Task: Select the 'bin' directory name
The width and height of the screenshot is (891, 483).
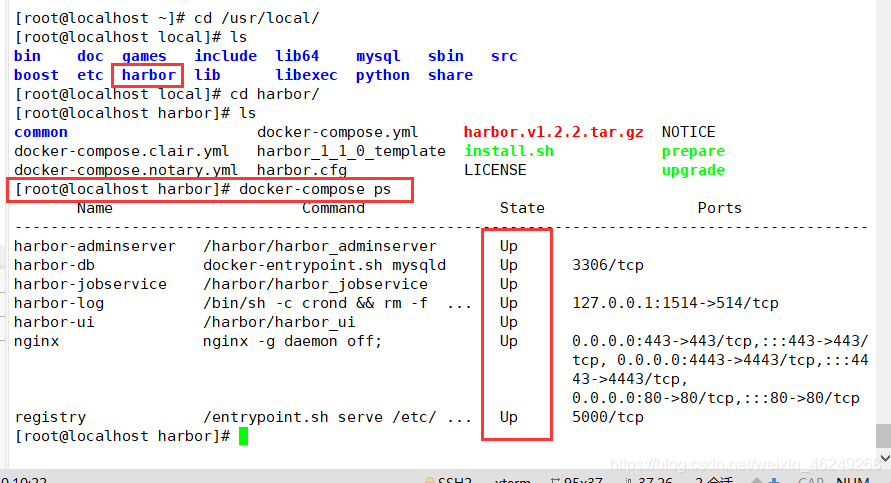Action: coord(27,56)
